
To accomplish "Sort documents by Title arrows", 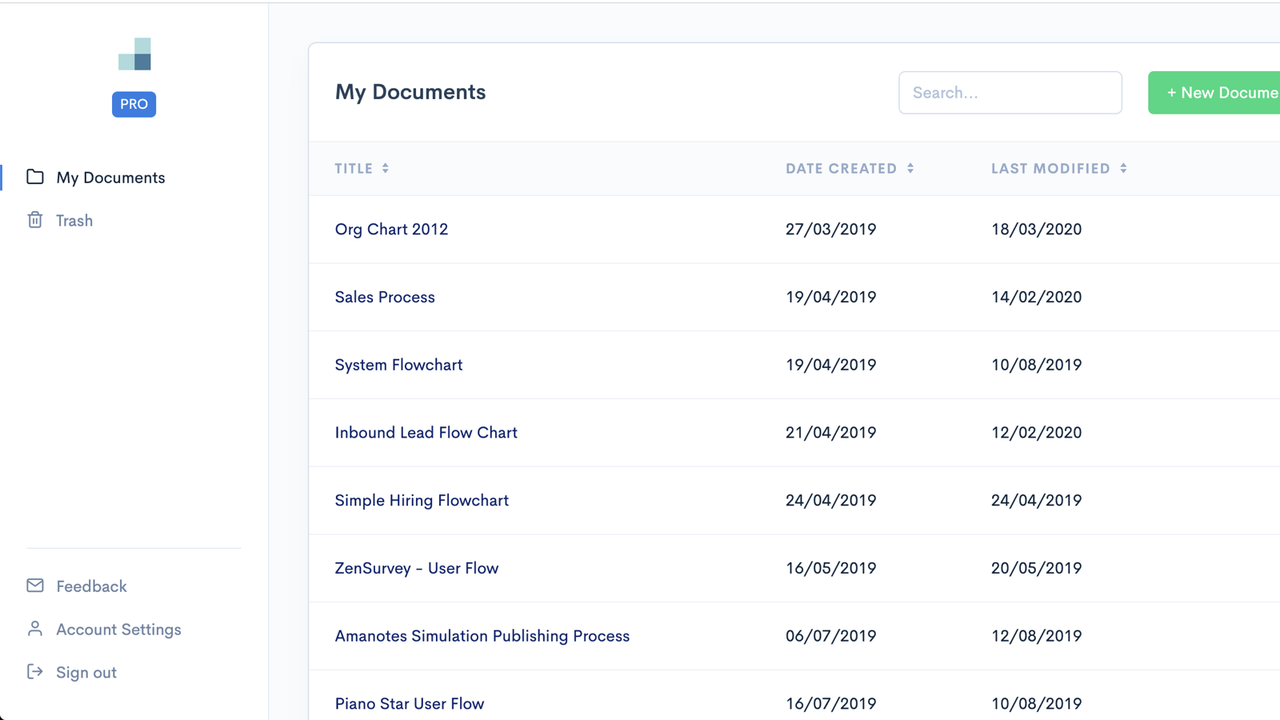I will click(385, 168).
